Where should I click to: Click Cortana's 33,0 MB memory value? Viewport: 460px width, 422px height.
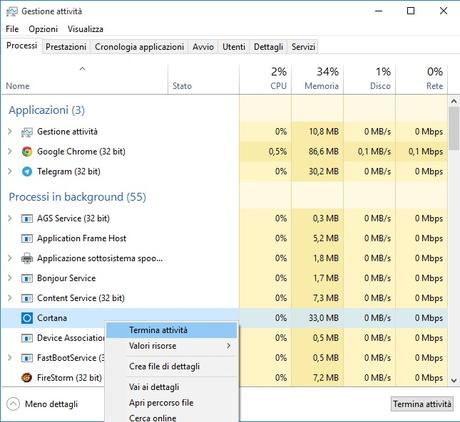(323, 318)
